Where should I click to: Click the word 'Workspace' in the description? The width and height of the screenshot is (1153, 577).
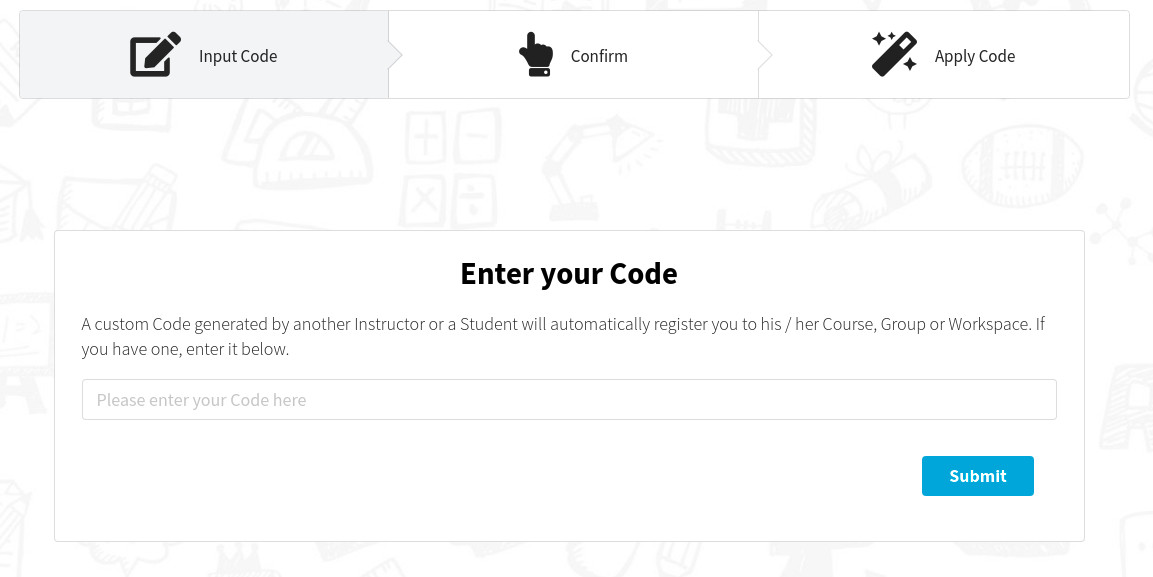[990, 324]
